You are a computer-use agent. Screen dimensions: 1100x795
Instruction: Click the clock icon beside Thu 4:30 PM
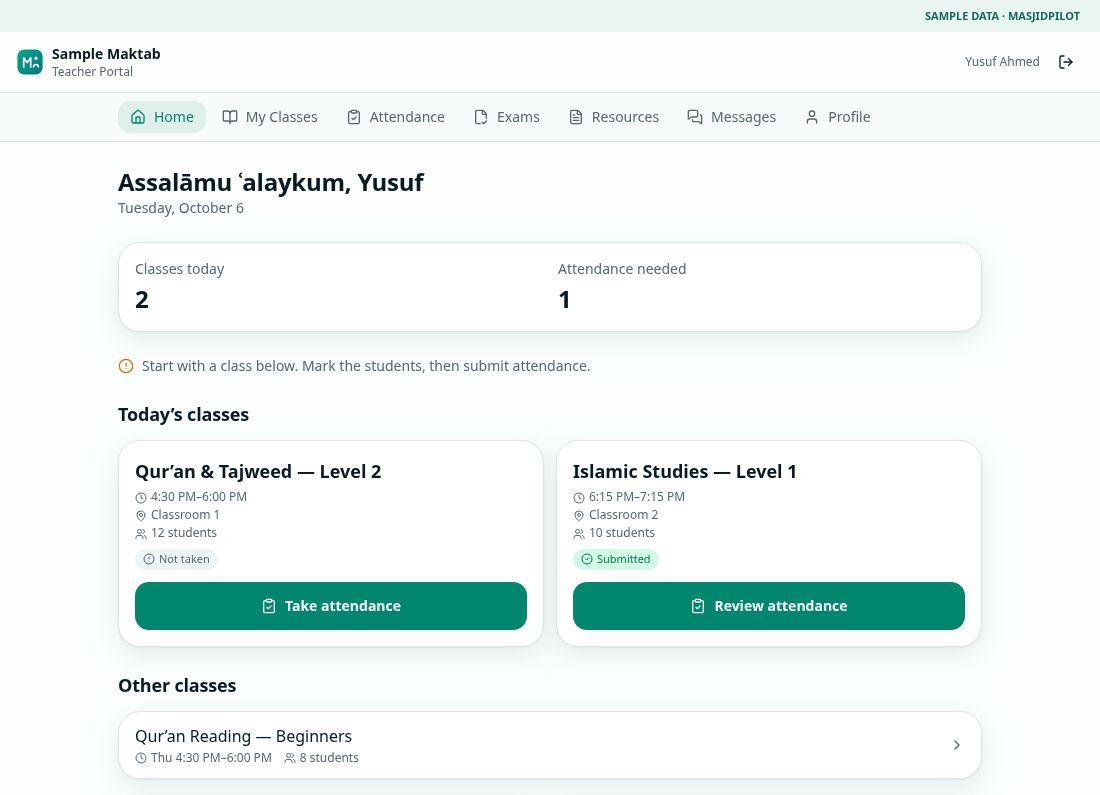(141, 759)
